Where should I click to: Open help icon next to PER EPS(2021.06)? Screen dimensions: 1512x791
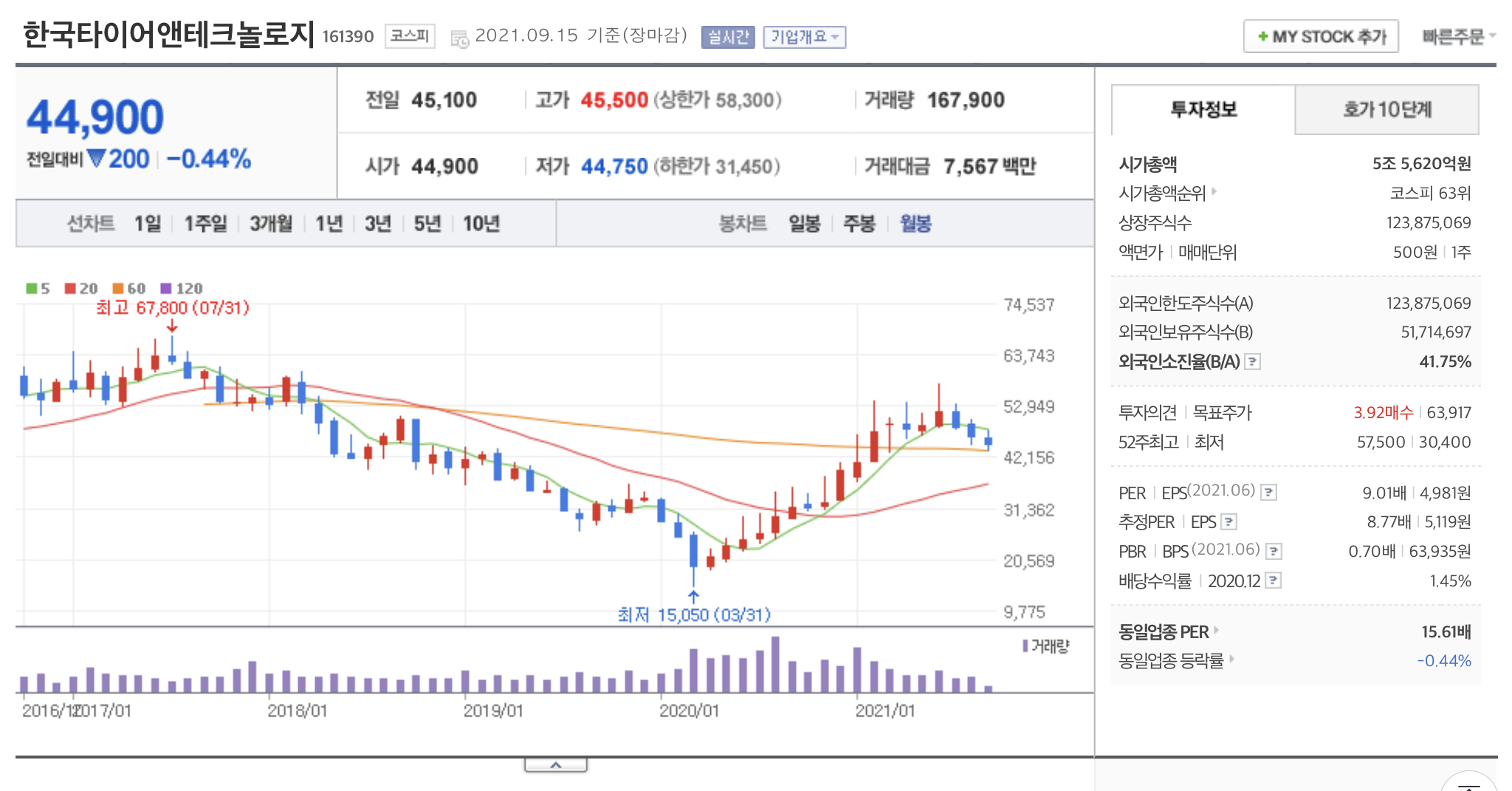click(x=1268, y=492)
